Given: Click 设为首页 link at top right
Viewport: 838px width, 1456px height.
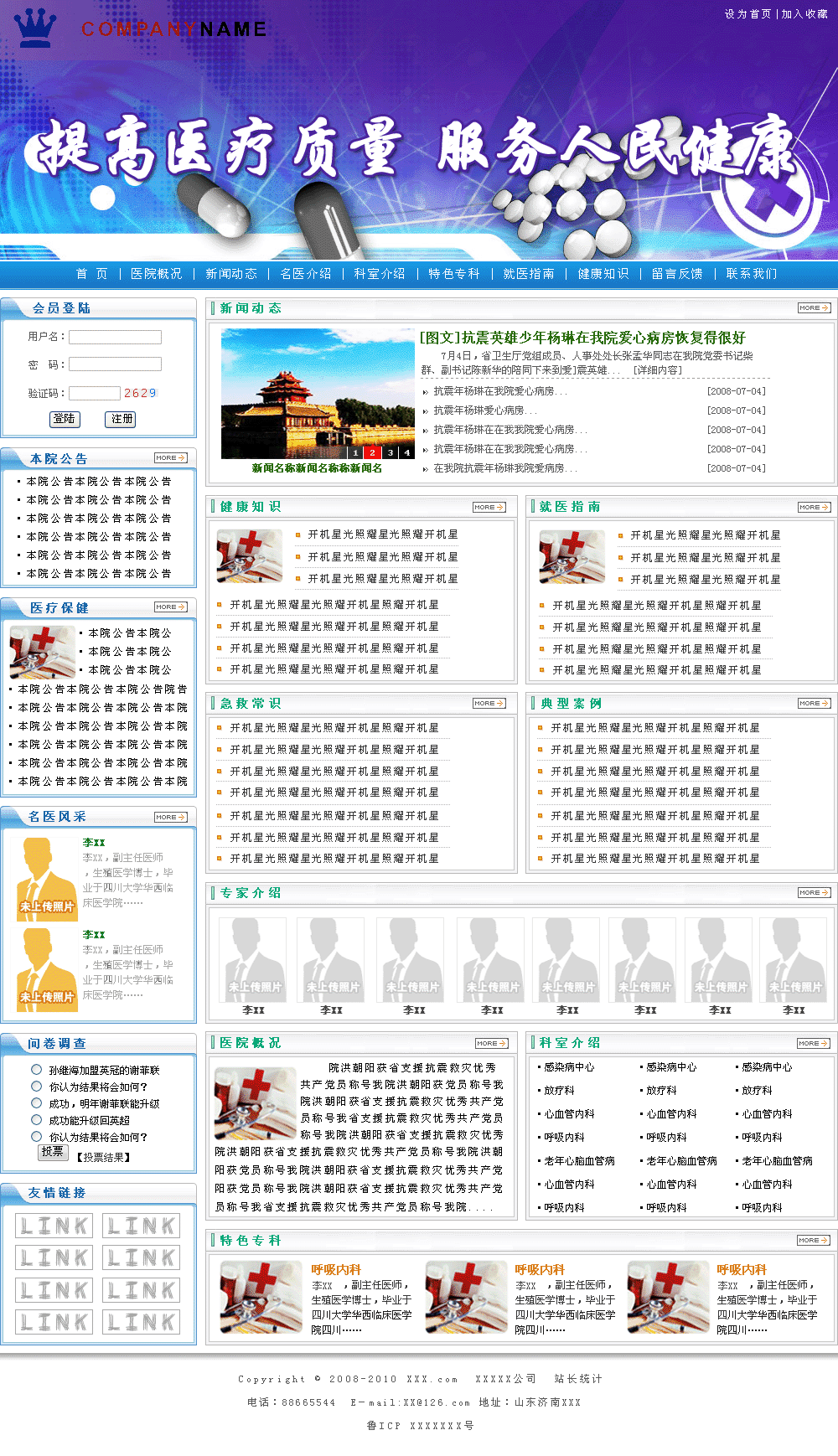Looking at the screenshot, I should (747, 14).
